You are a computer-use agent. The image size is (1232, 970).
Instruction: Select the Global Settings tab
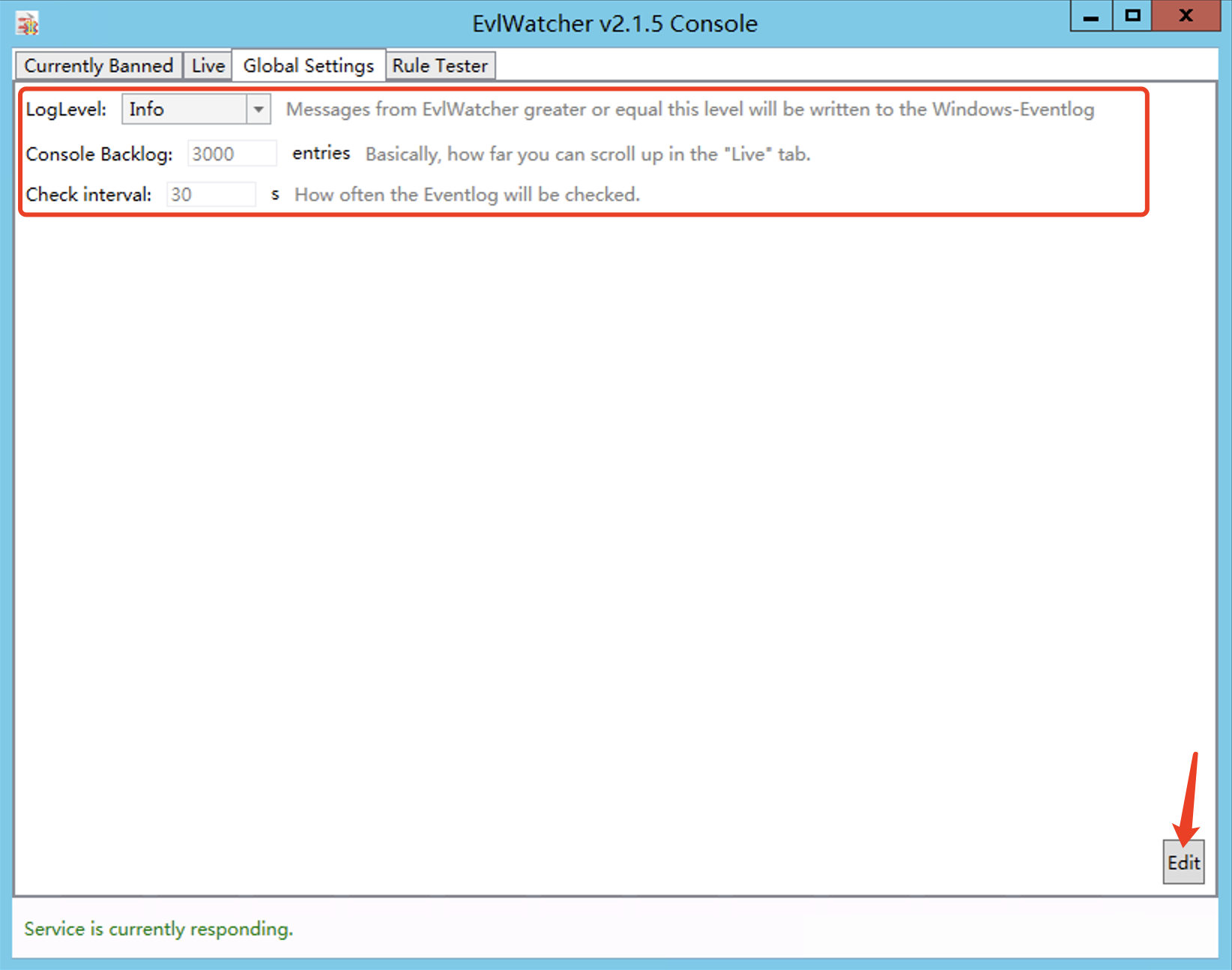click(x=308, y=66)
